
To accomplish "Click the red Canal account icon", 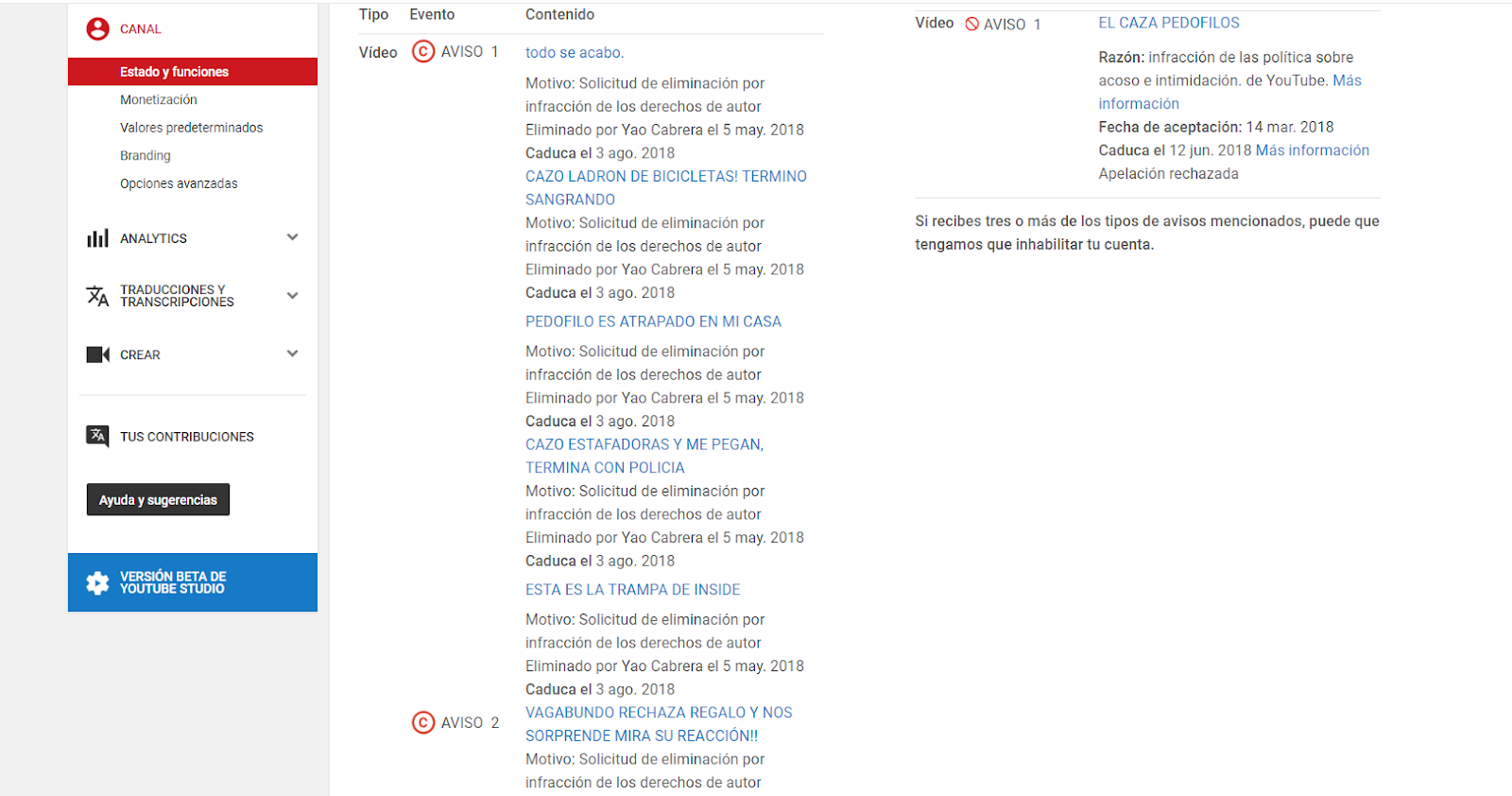I will (97, 29).
